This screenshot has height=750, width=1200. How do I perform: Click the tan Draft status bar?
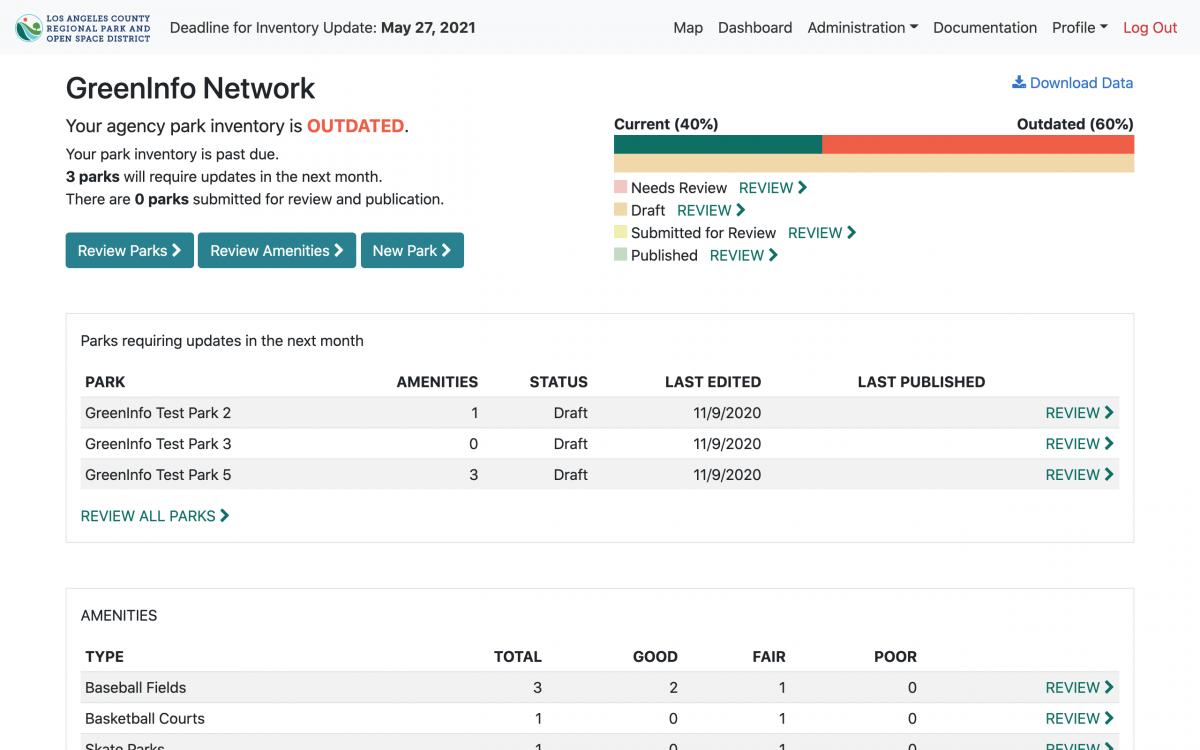pyautogui.click(x=874, y=163)
